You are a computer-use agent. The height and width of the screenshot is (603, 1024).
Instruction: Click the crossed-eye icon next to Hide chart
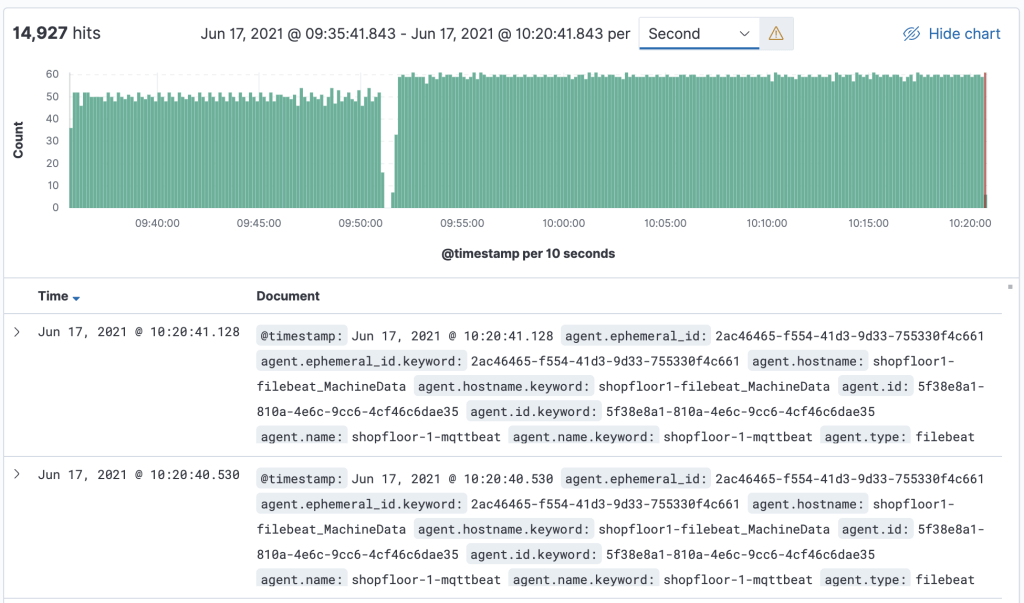(911, 34)
